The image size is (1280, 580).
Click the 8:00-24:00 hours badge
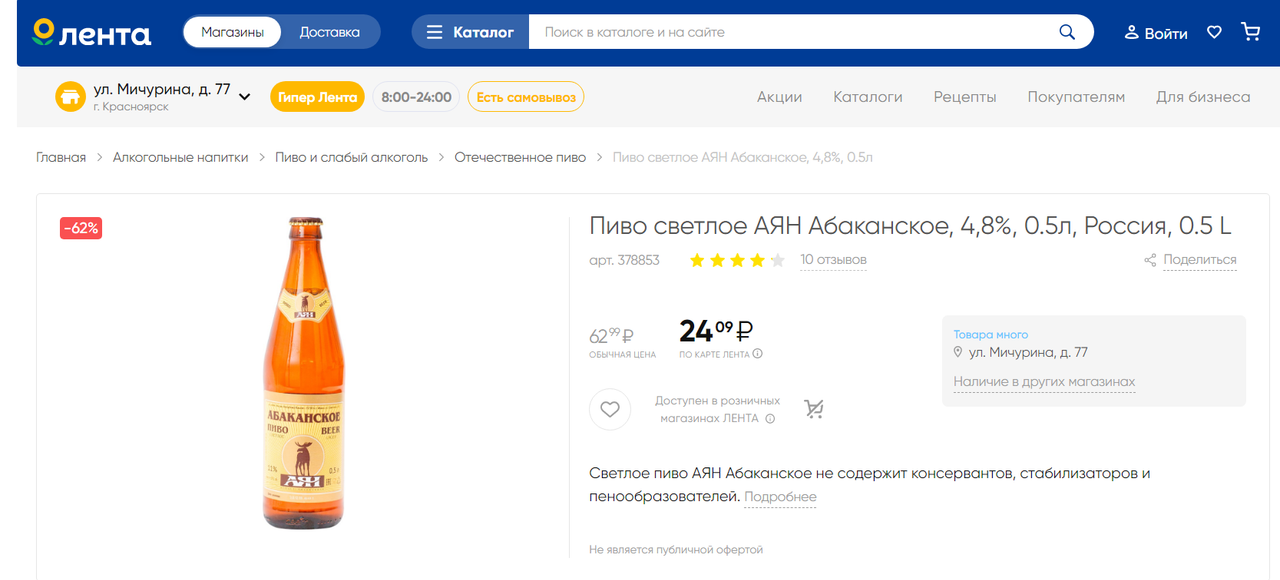click(416, 97)
